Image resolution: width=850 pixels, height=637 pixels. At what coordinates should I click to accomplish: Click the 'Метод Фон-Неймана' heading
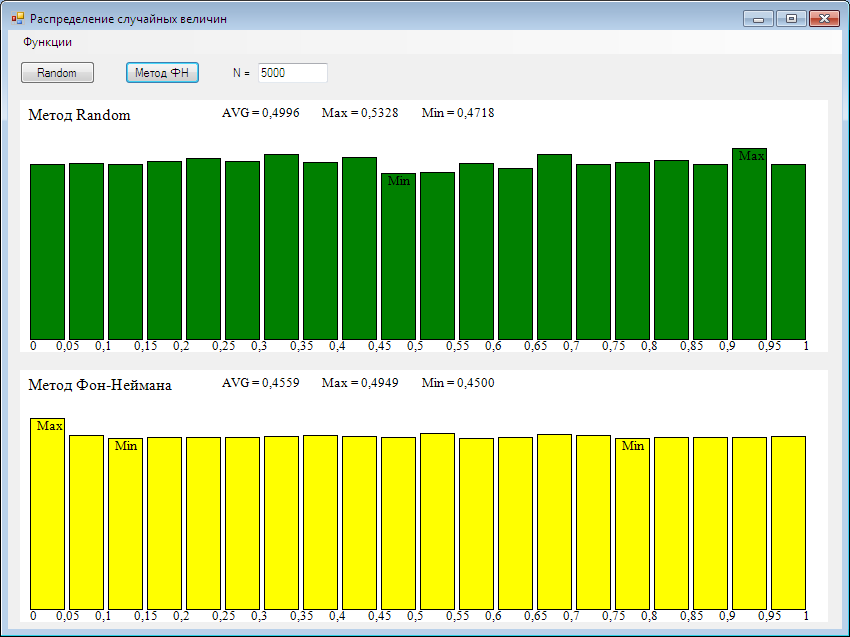coord(100,385)
